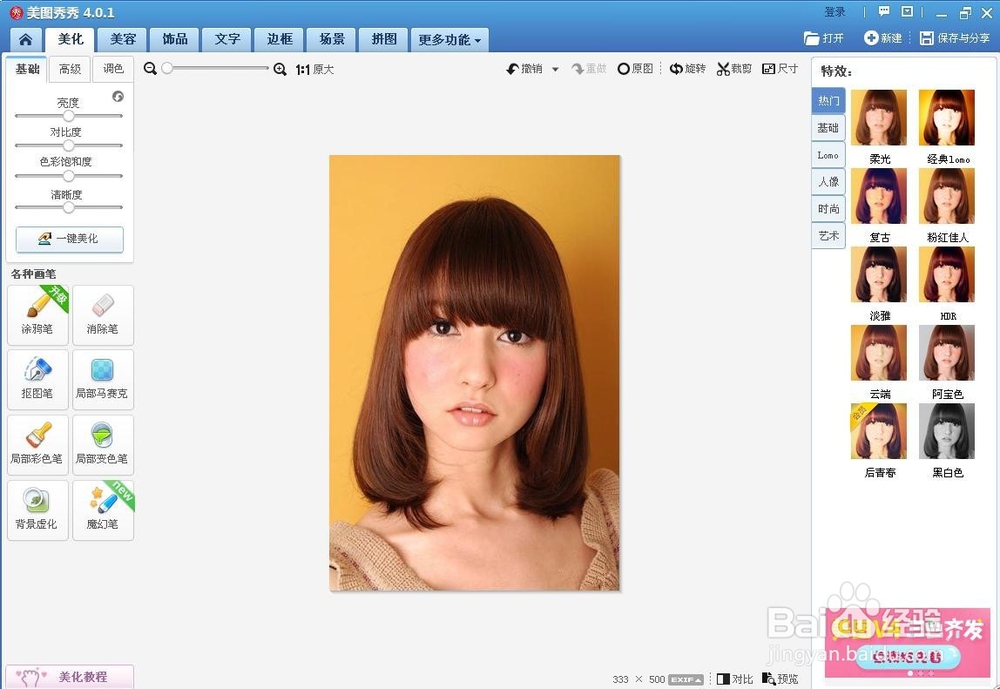
Task: Open the title bar dropdown menu icon
Action: coord(907,11)
